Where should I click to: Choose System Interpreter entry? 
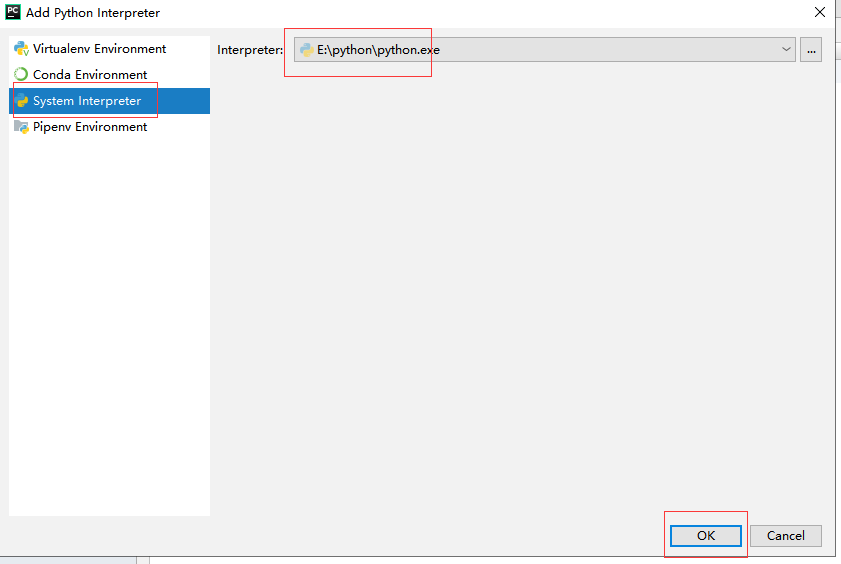(109, 101)
